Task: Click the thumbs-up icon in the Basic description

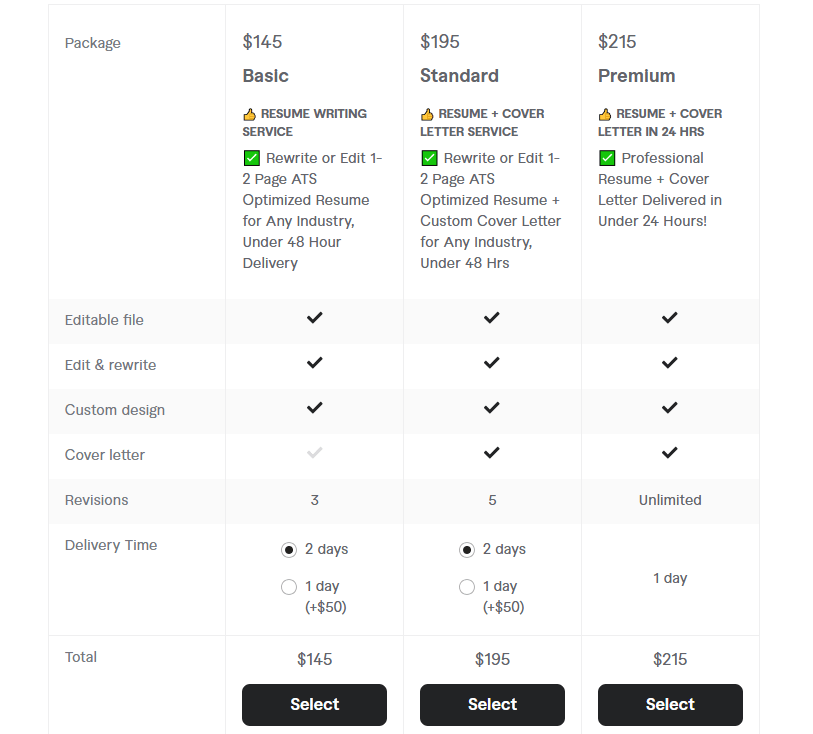Action: click(x=250, y=114)
